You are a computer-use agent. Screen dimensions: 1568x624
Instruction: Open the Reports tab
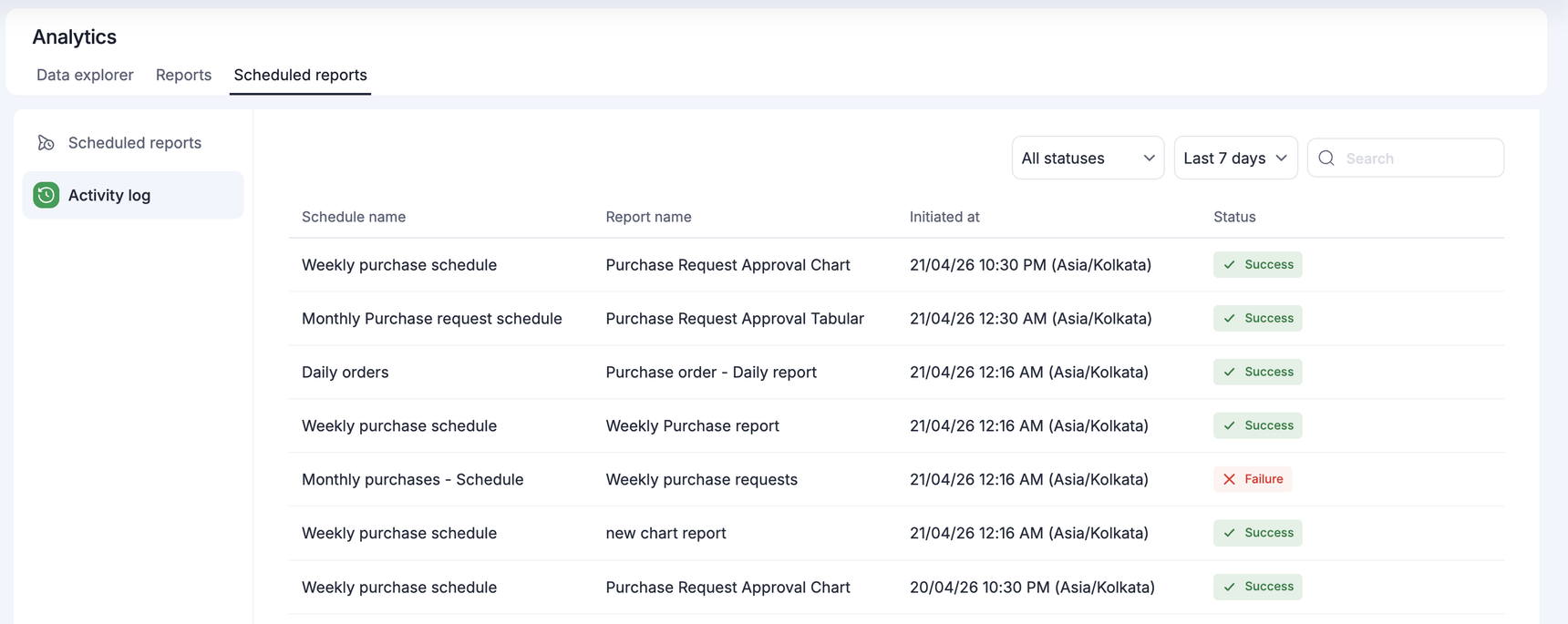(183, 75)
